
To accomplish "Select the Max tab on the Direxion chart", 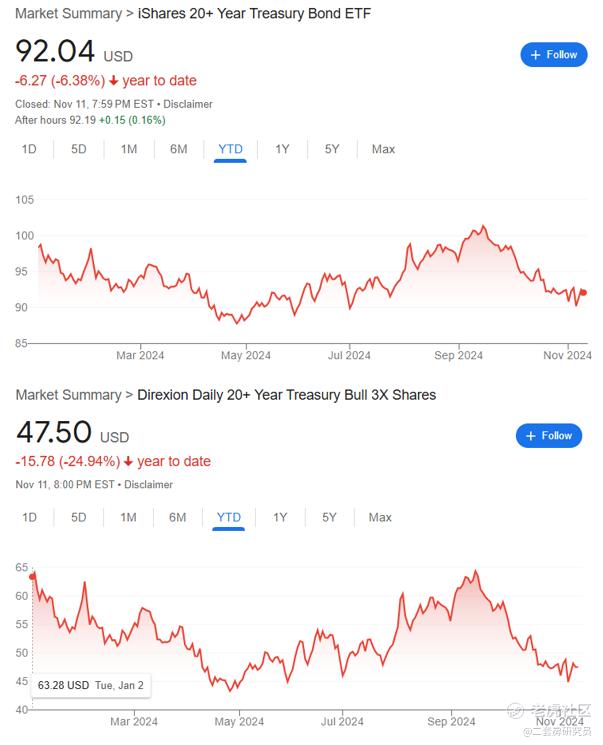I will pos(380,517).
